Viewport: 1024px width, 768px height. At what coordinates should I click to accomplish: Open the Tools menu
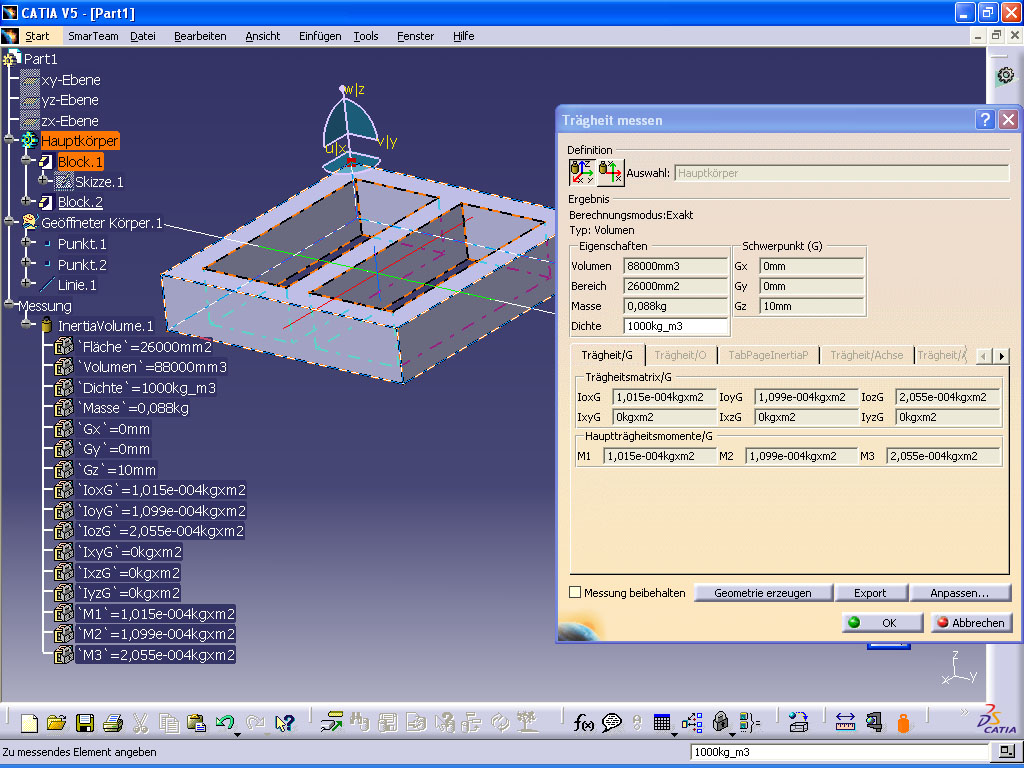click(x=366, y=36)
